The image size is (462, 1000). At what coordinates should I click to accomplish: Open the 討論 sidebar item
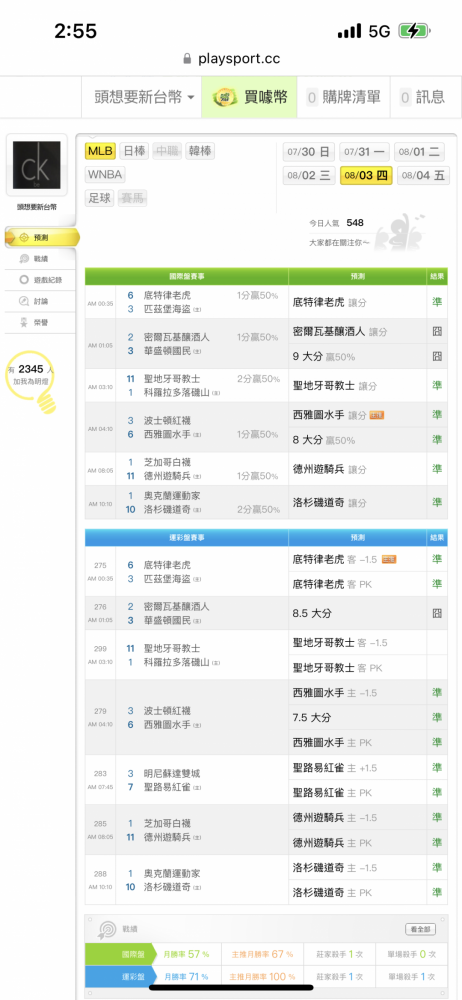[38, 301]
